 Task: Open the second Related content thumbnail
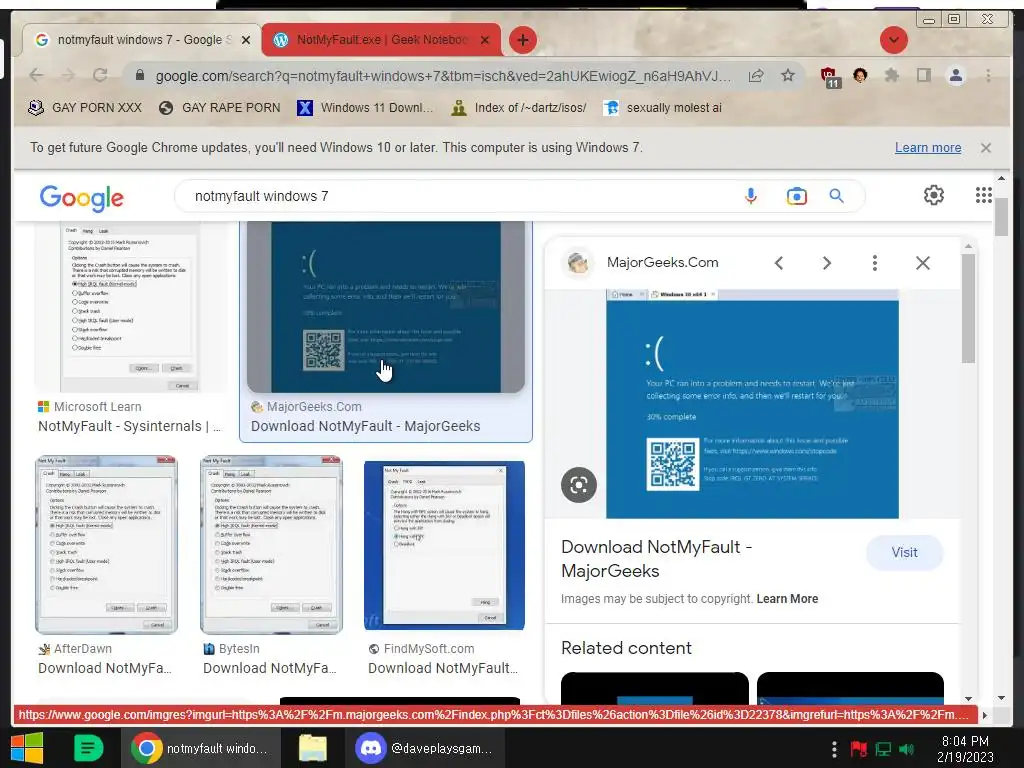click(x=850, y=688)
